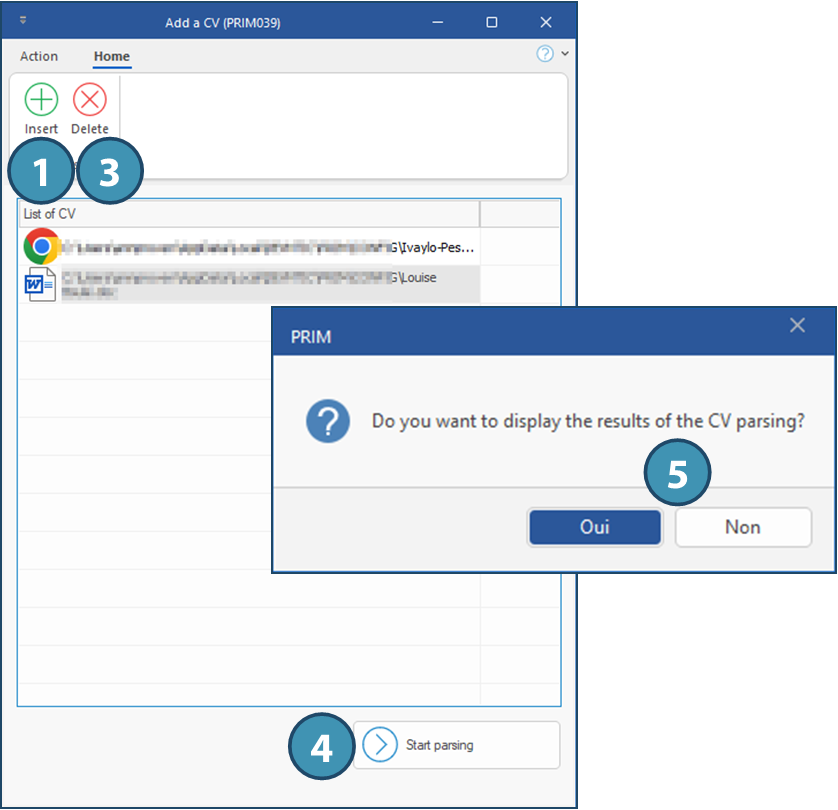838x810 pixels.
Task: Close the PRIM dialog with the X
Action: tap(797, 325)
